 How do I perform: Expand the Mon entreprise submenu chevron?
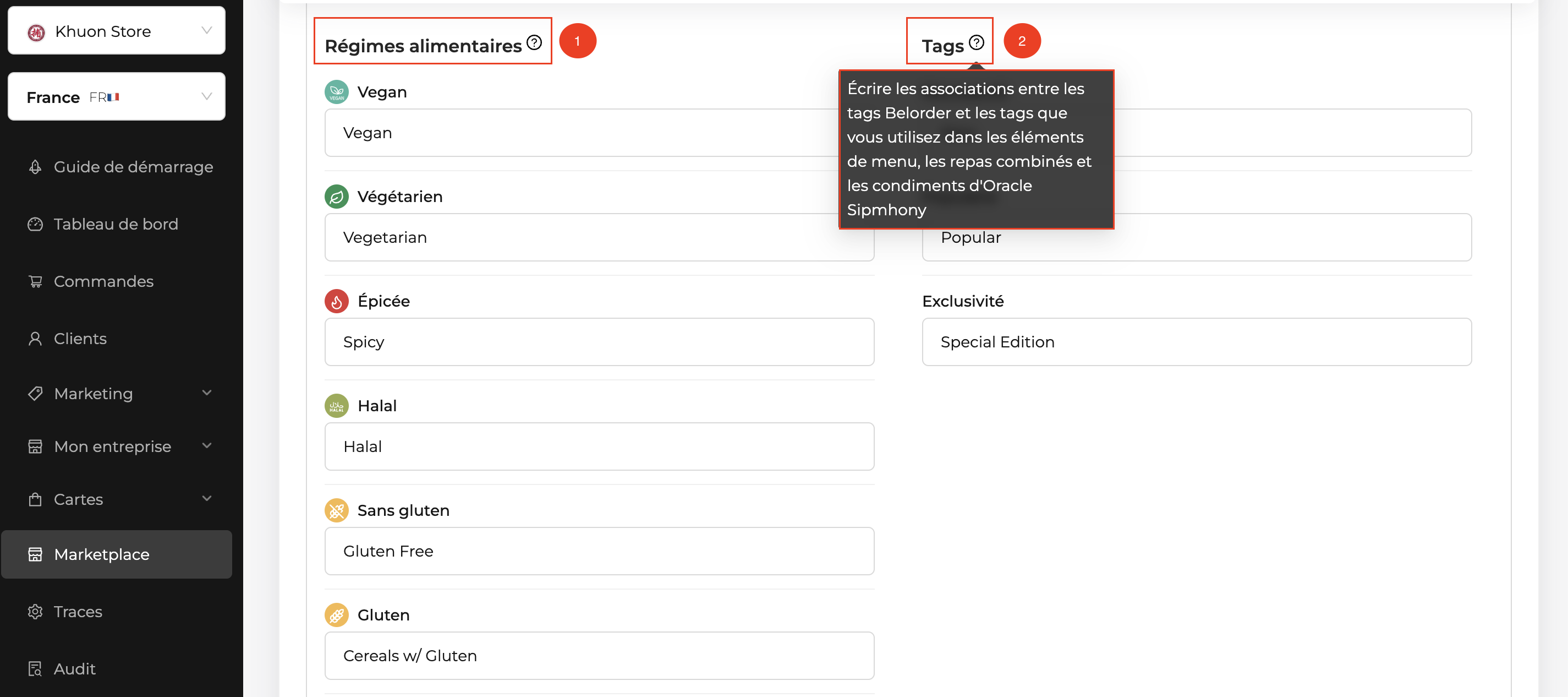[x=207, y=446]
